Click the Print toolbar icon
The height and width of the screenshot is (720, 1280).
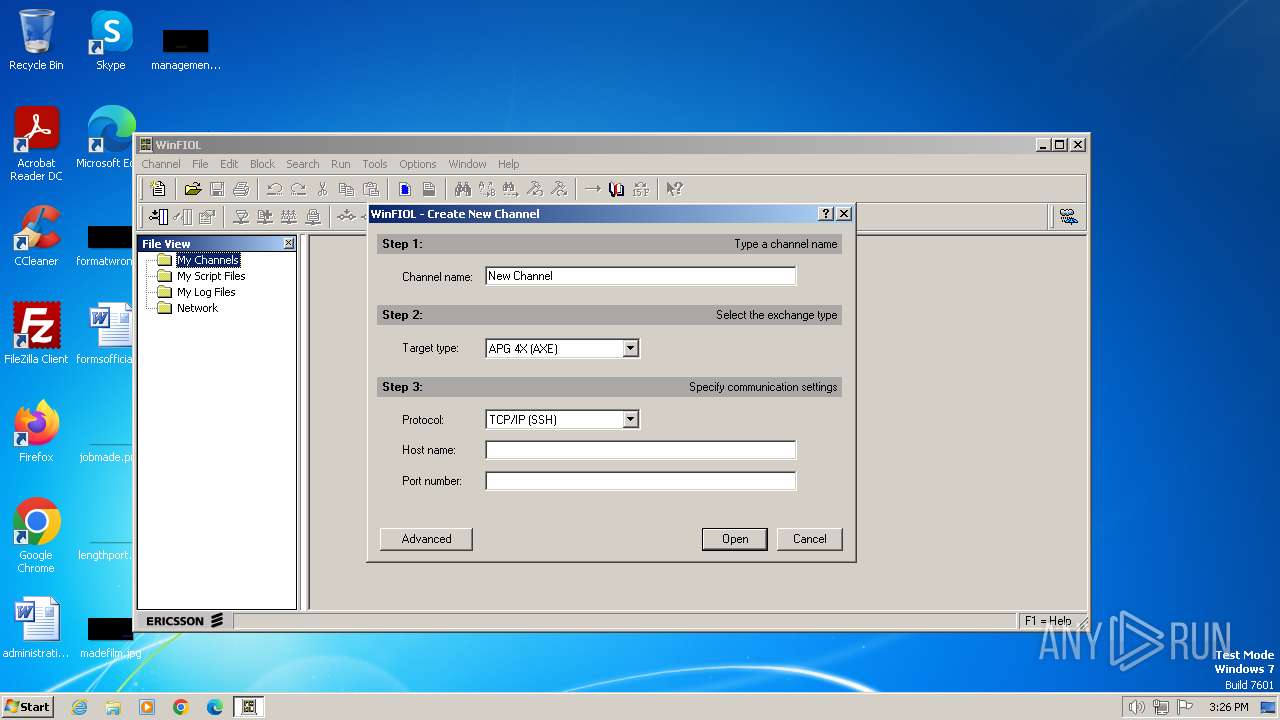(x=241, y=189)
